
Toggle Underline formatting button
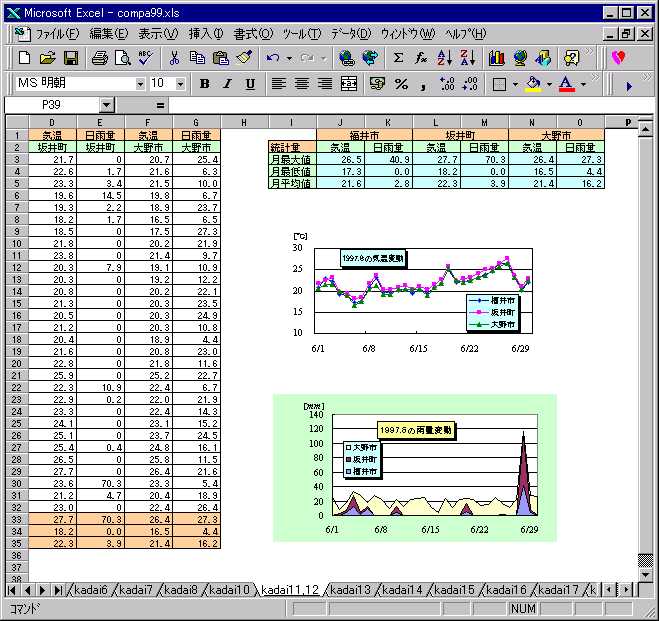tap(249, 84)
